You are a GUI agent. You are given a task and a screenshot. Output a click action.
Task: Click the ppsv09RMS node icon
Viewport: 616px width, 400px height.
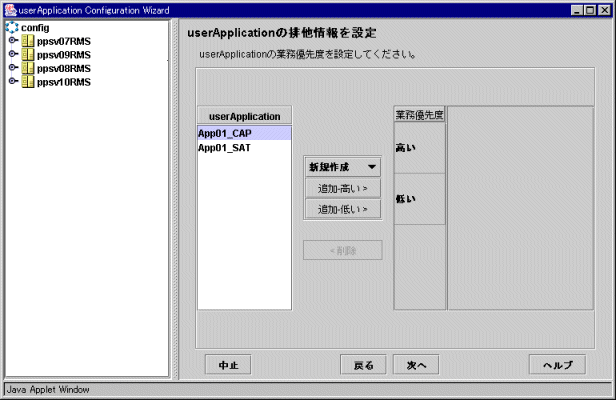(28, 54)
